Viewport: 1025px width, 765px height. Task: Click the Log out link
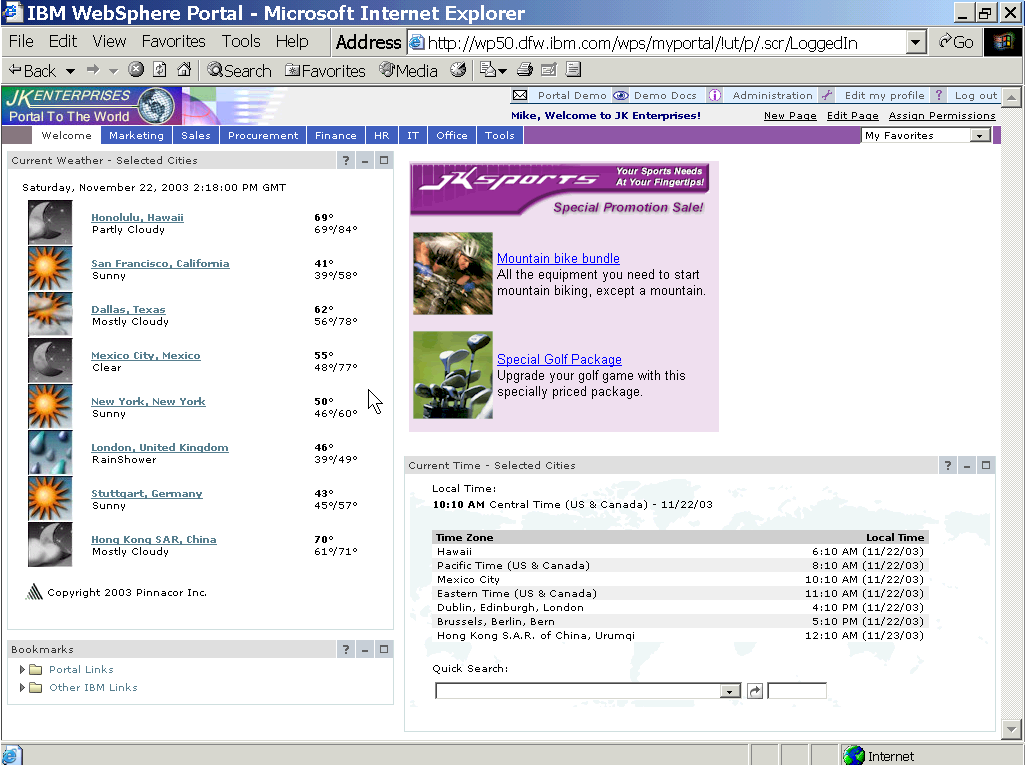coord(976,95)
